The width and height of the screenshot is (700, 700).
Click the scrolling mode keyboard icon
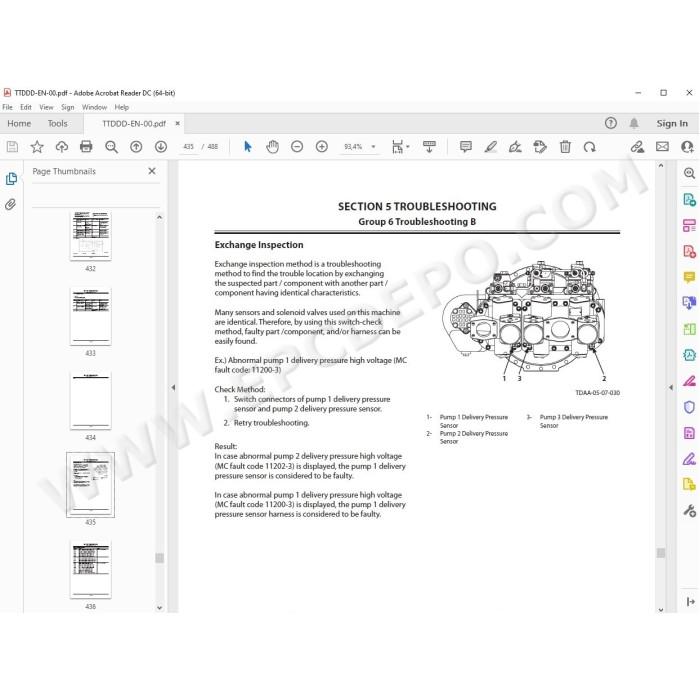tap(429, 146)
